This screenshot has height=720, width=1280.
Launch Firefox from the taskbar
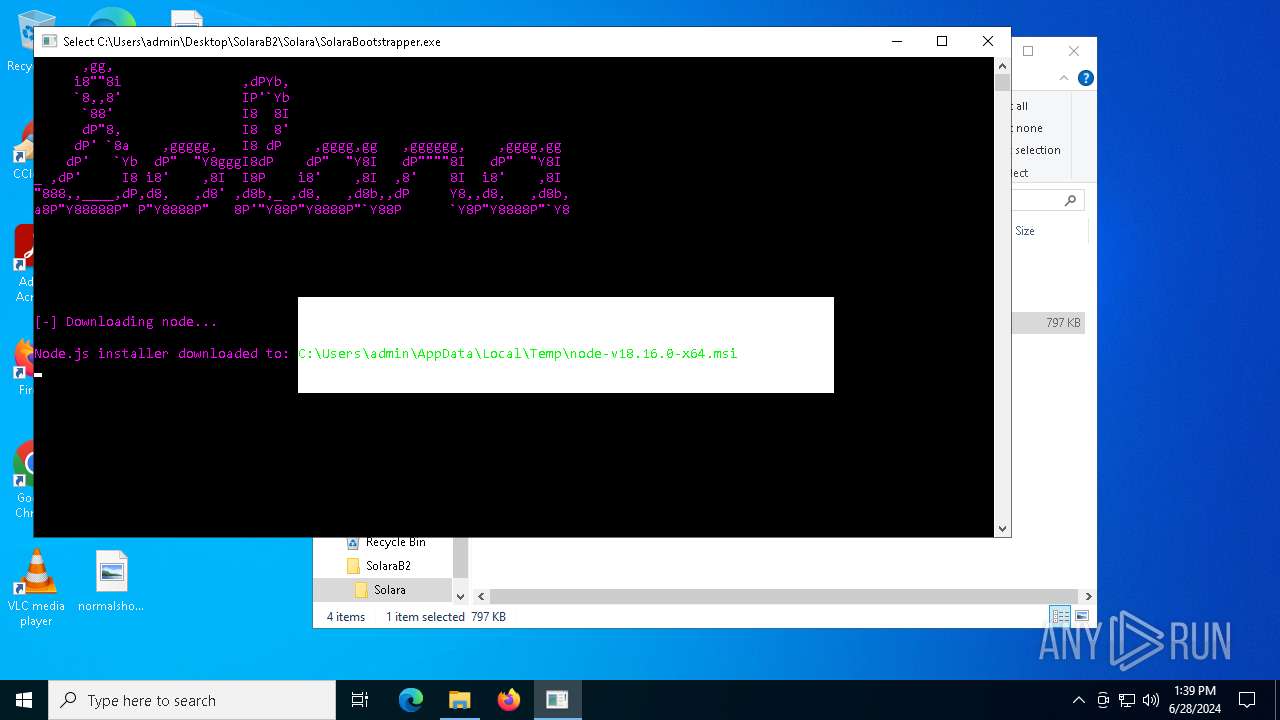509,700
